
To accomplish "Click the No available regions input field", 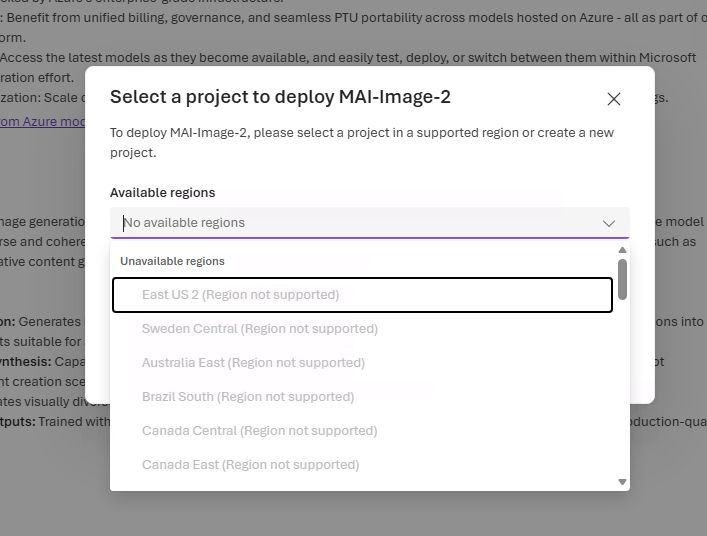I will coord(369,223).
